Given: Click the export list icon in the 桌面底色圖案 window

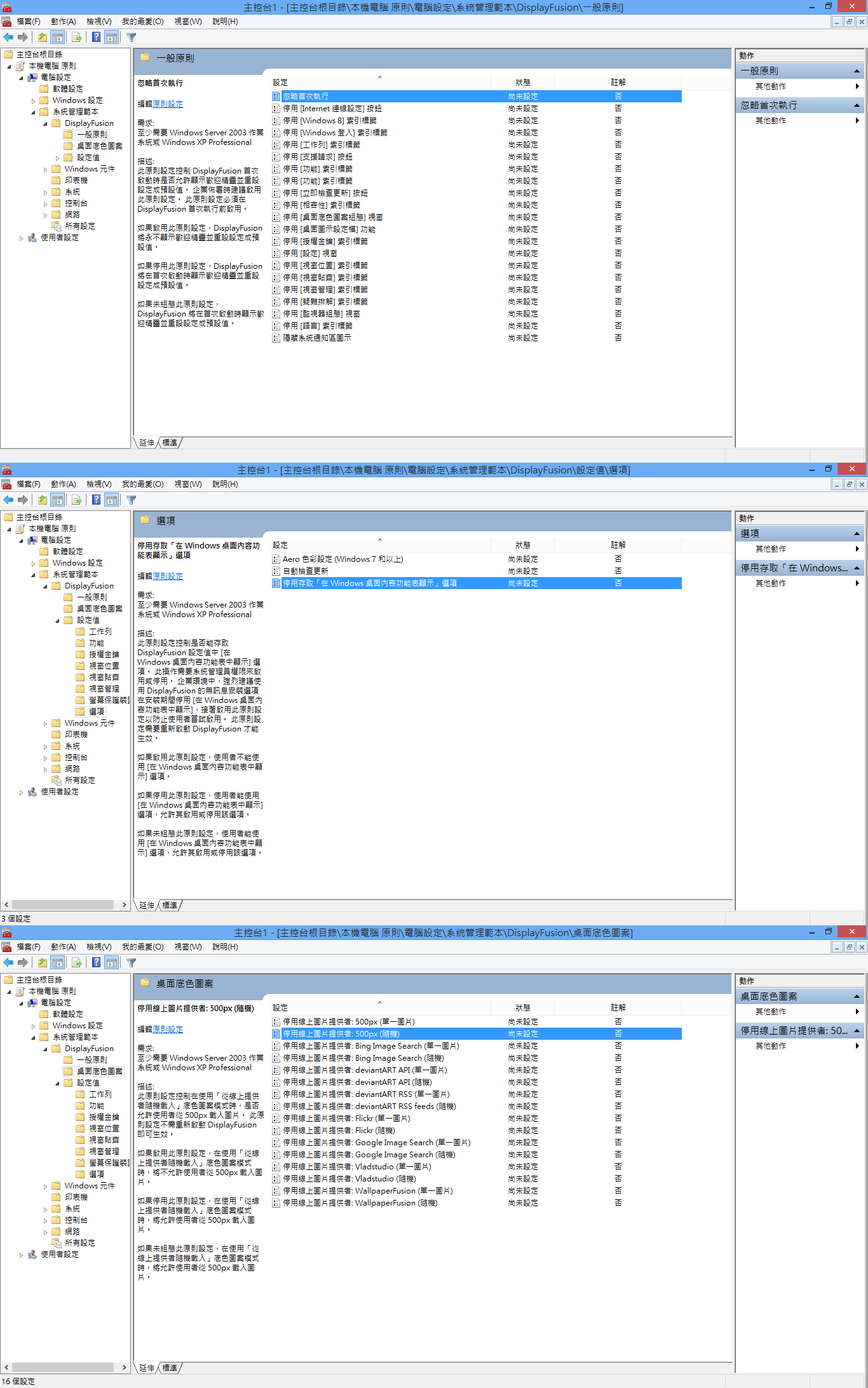Looking at the screenshot, I should (x=76, y=963).
